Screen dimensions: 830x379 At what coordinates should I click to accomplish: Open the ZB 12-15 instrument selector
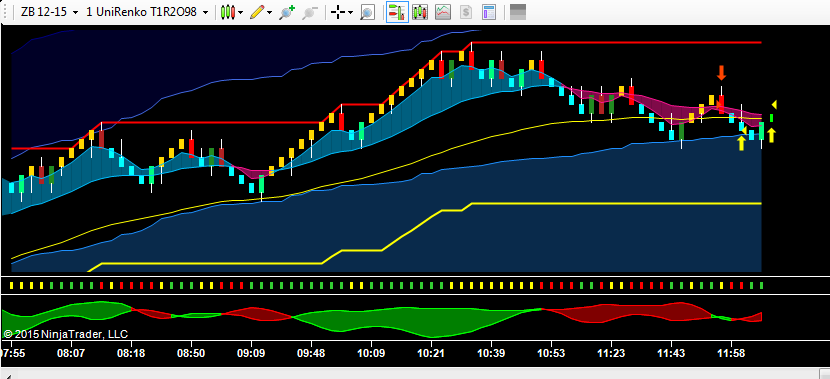click(43, 12)
